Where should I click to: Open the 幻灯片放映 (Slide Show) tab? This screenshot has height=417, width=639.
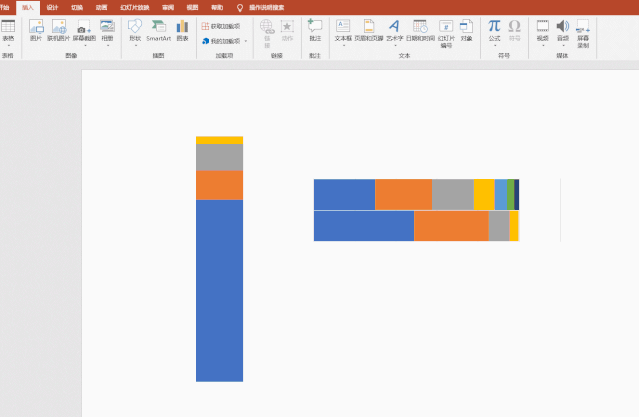(x=135, y=7)
